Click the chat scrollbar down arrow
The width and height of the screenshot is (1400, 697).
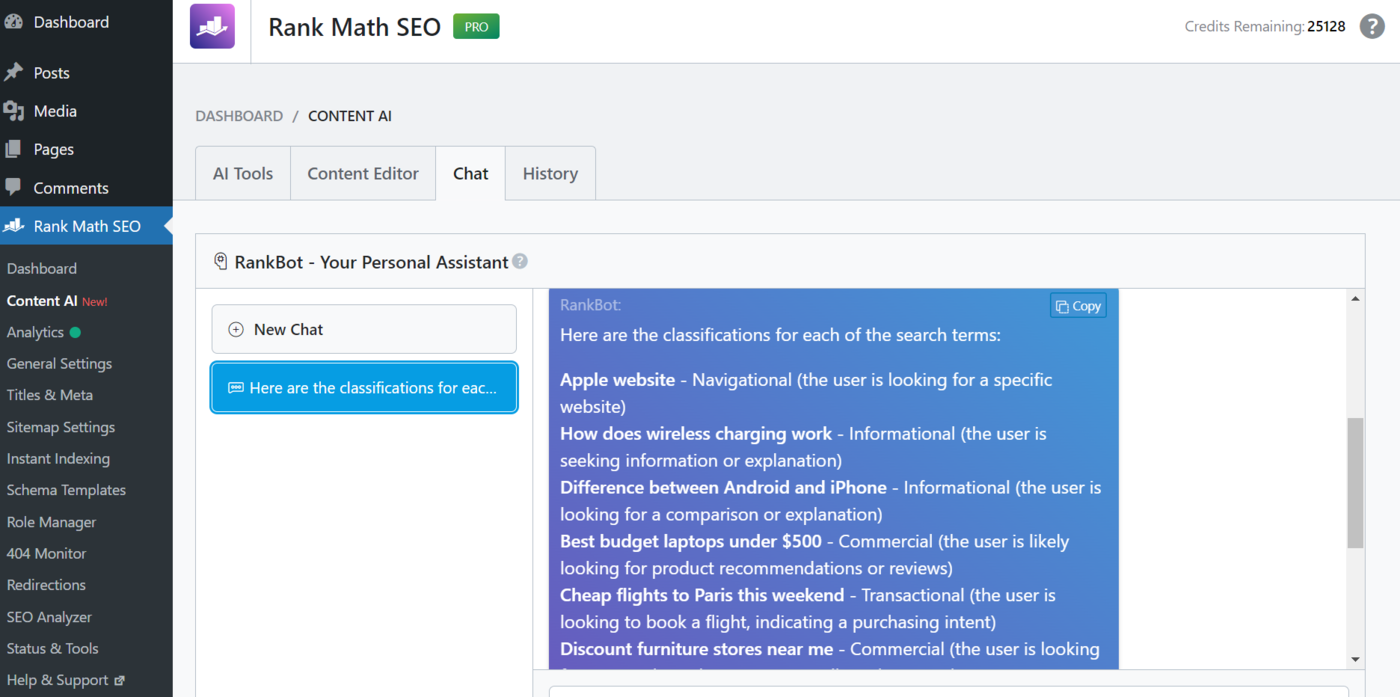coord(1355,660)
